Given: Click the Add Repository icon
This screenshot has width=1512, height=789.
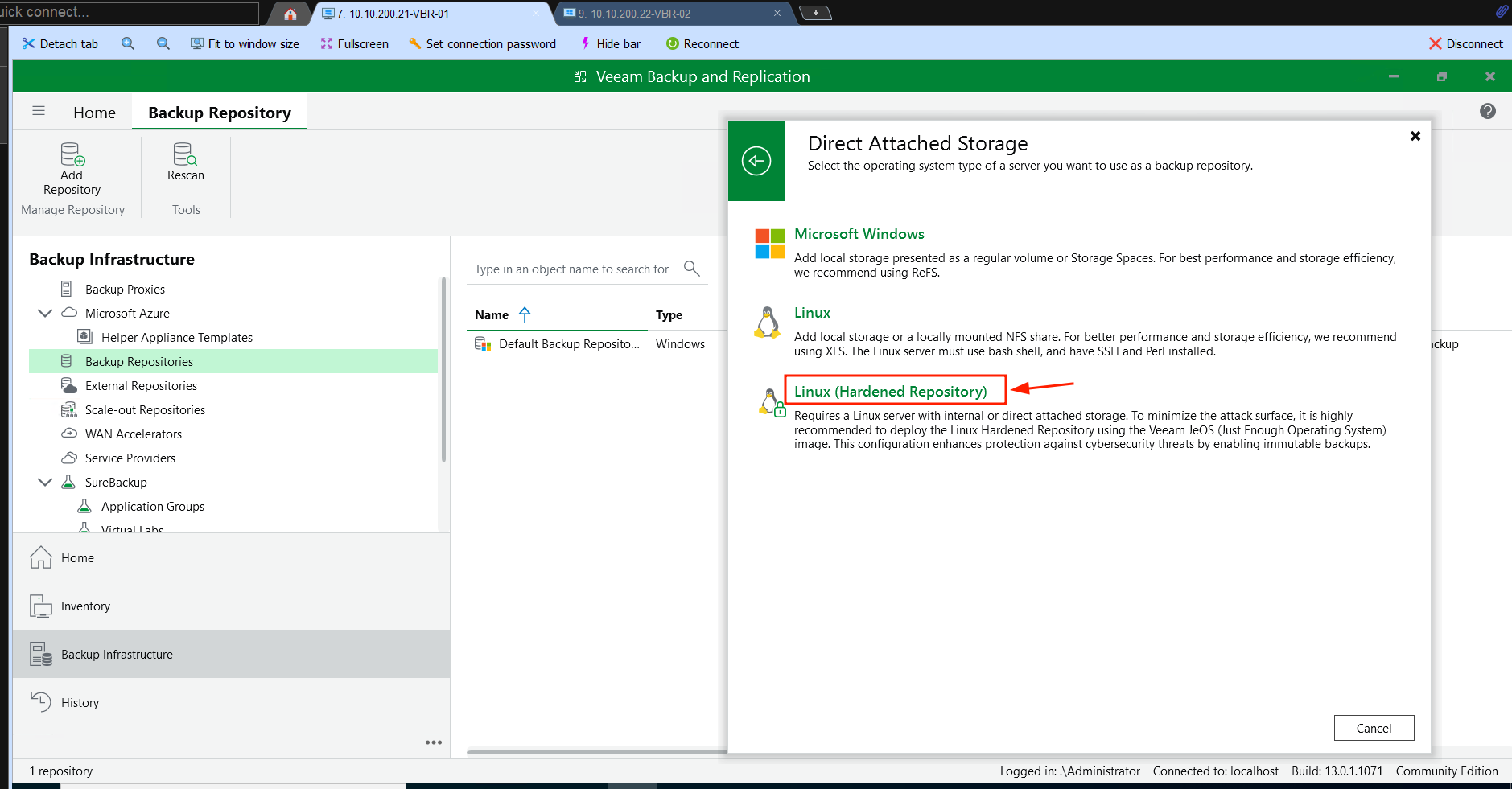Looking at the screenshot, I should coord(72,154).
